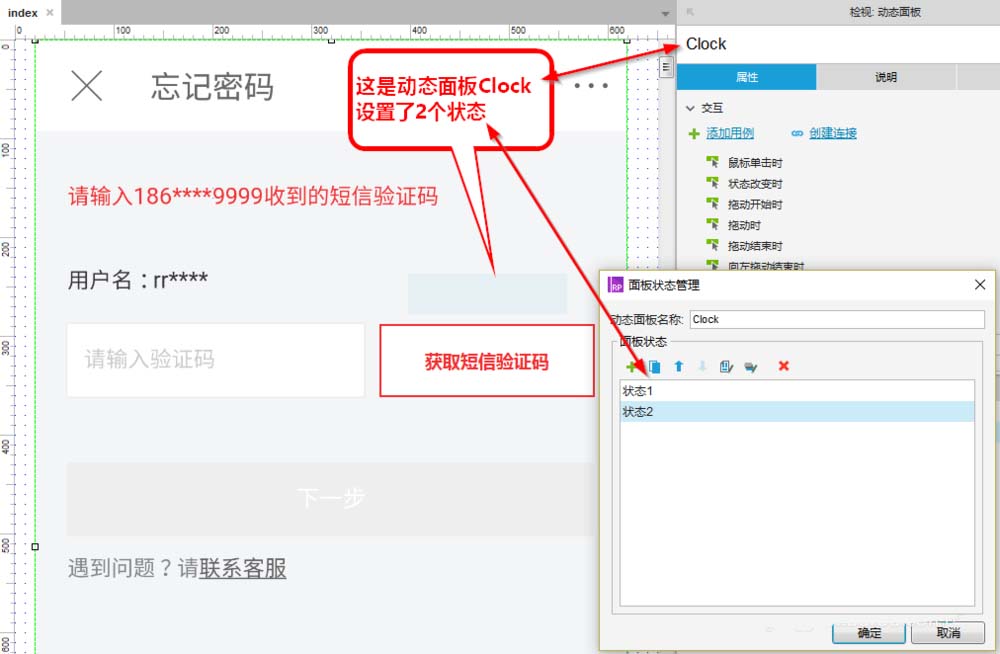Confirm the dialog with 确定
Image resolution: width=1000 pixels, height=654 pixels.
(869, 633)
